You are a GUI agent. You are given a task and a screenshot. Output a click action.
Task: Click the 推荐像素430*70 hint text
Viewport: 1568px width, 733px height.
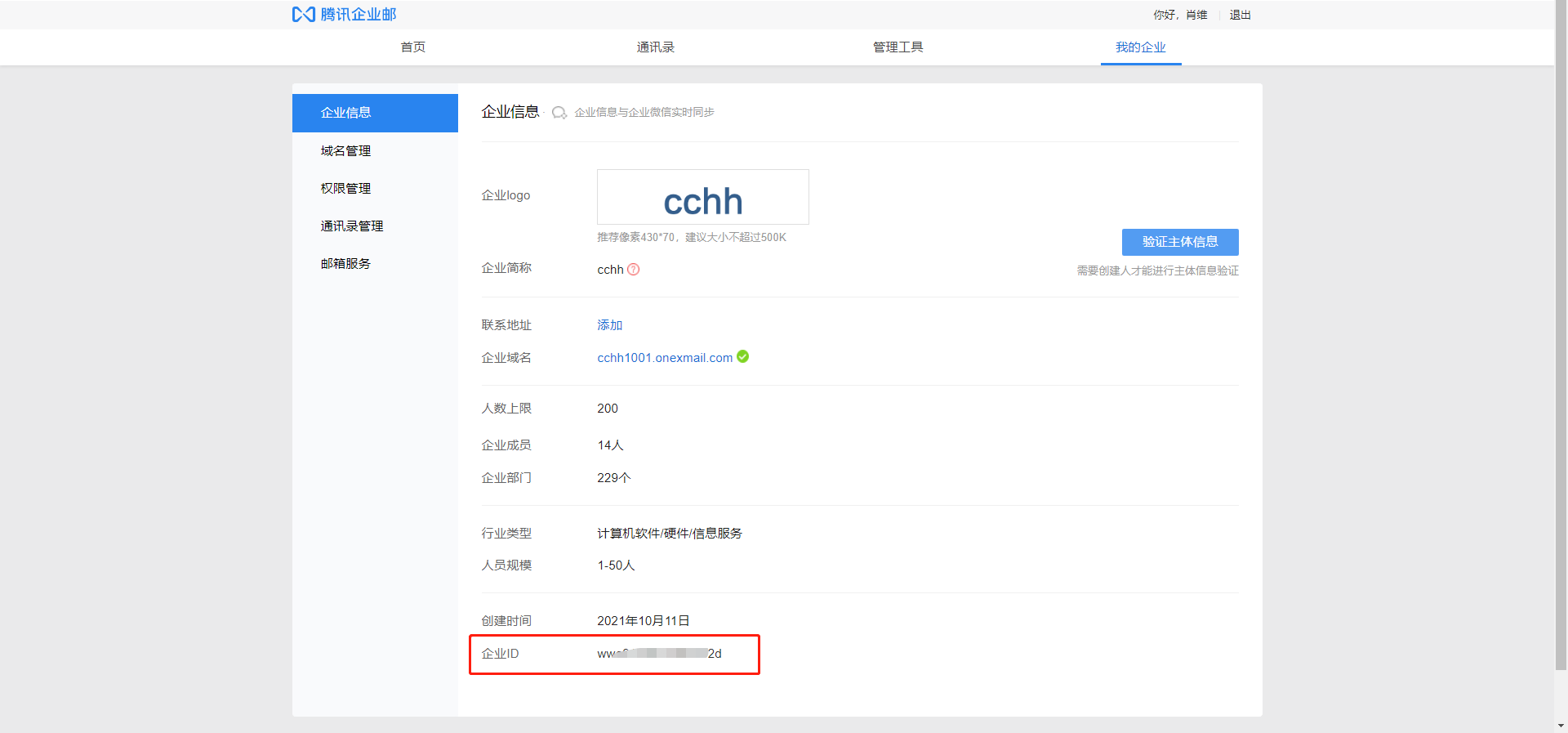click(x=692, y=238)
